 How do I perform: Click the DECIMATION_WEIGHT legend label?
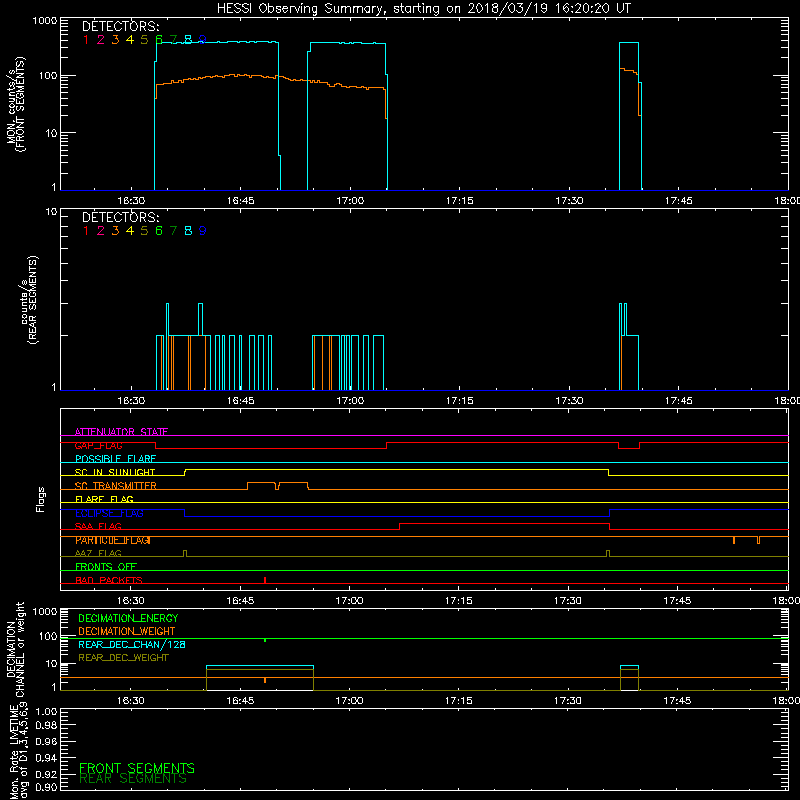pyautogui.click(x=127, y=632)
